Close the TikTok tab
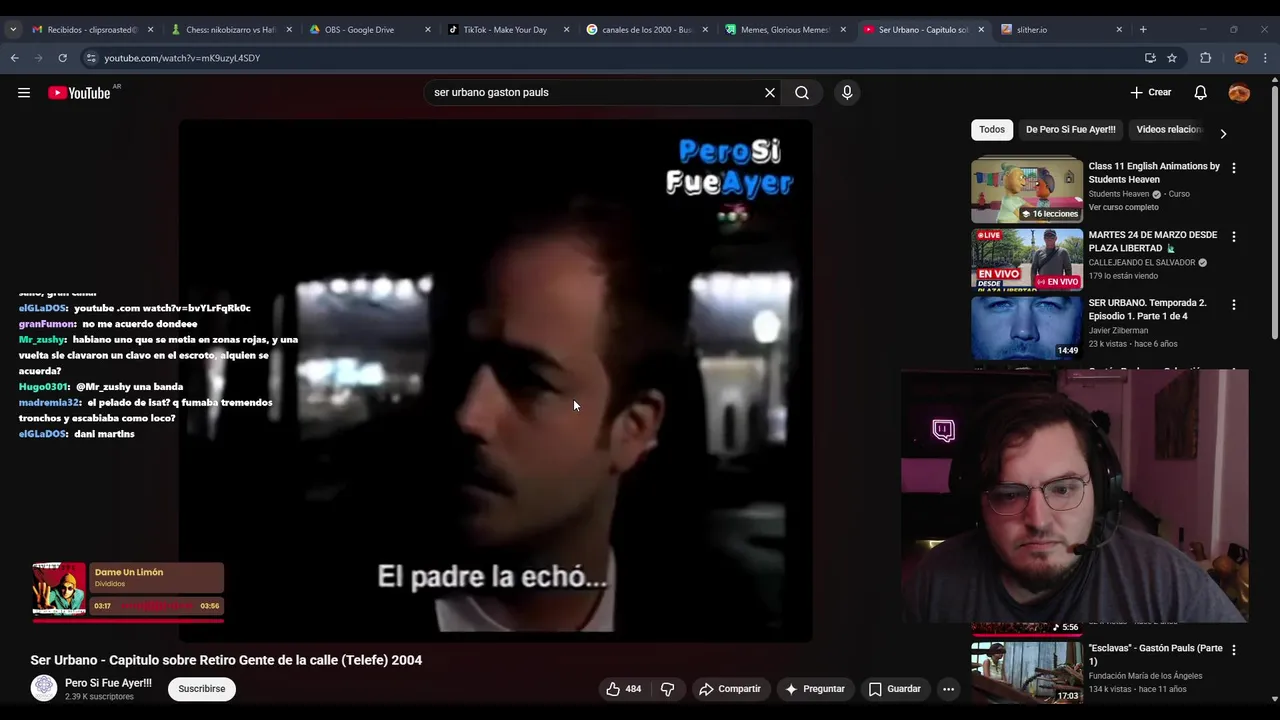The image size is (1280, 720). (x=566, y=30)
